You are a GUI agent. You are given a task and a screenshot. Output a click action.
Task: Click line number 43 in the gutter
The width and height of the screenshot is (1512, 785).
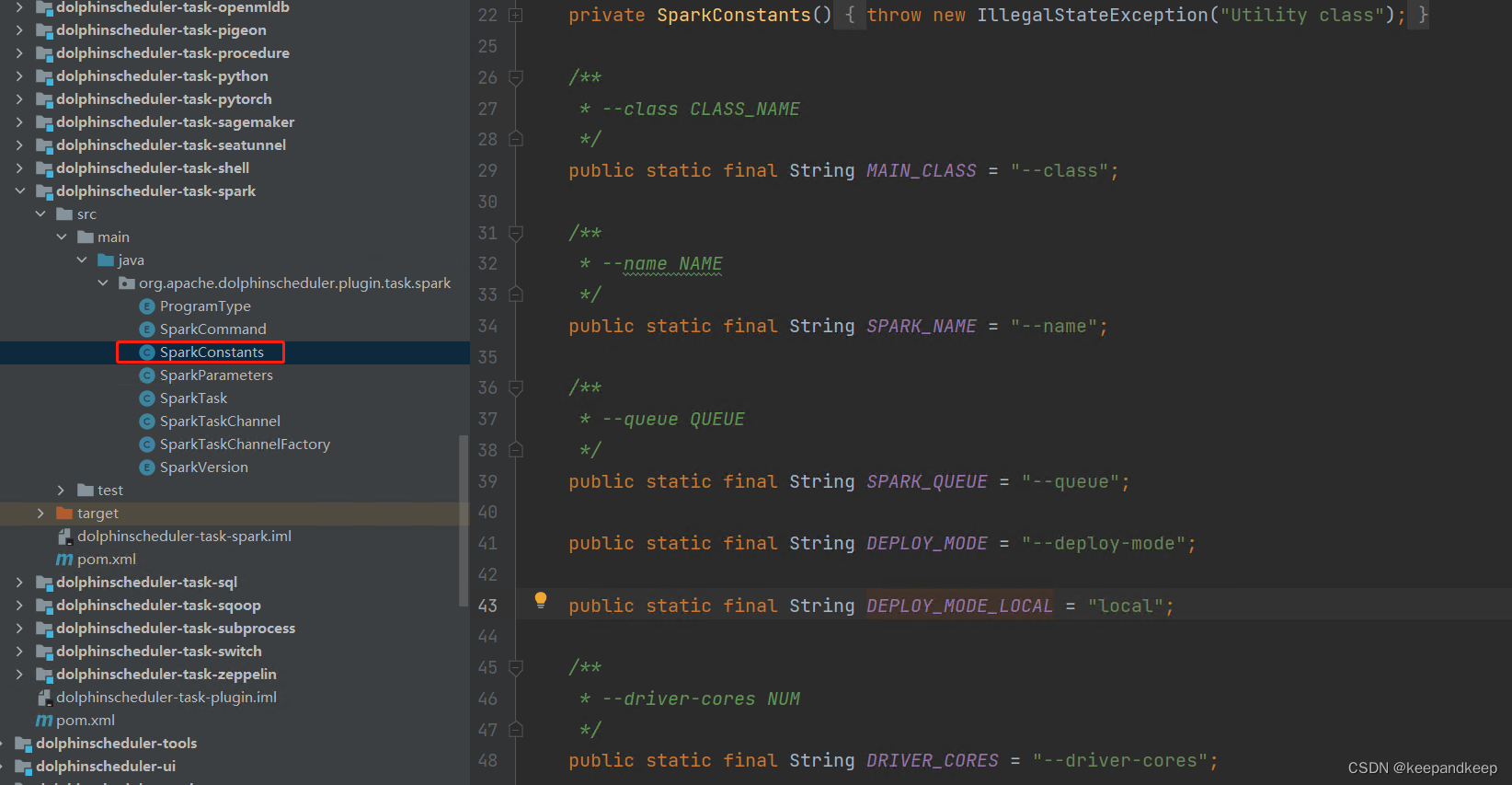[x=487, y=606]
